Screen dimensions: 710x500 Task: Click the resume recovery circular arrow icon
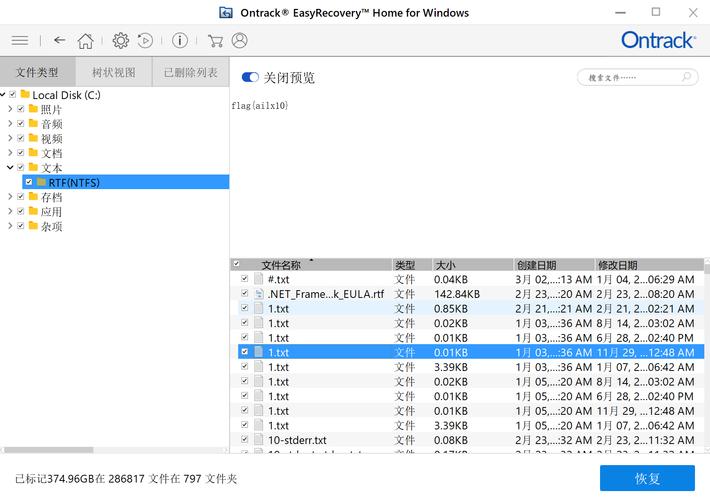(x=145, y=41)
